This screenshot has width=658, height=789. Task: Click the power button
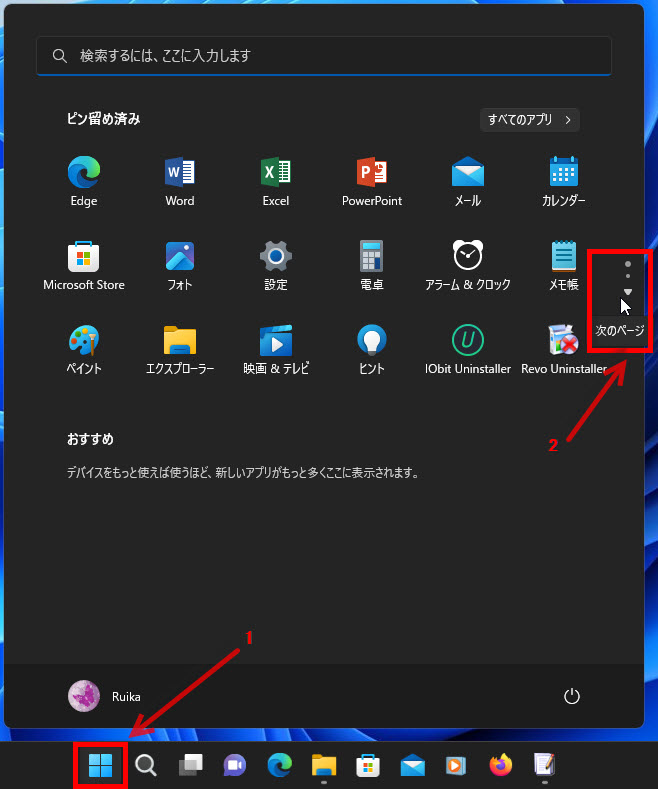click(x=572, y=696)
